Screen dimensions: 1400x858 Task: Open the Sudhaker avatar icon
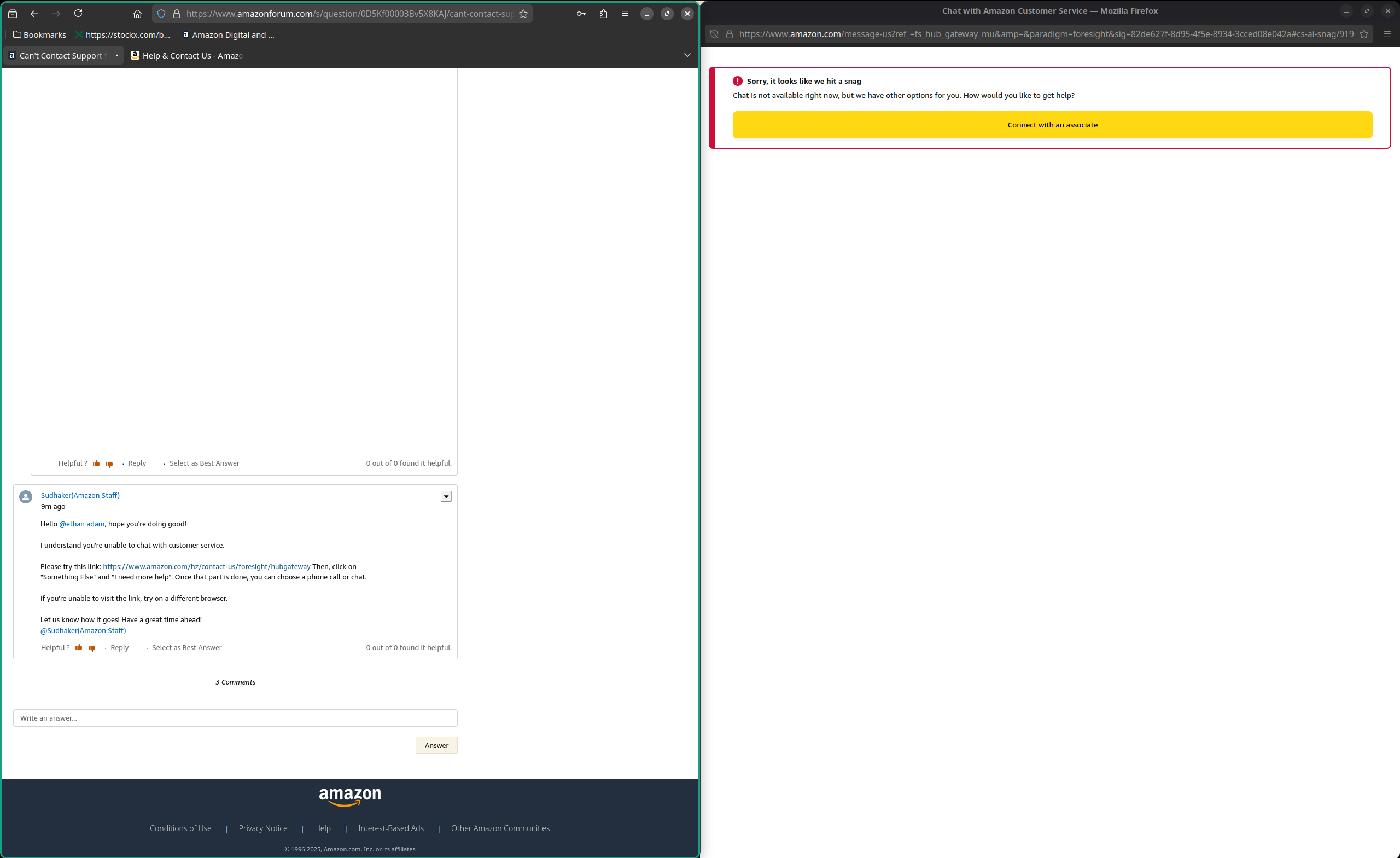click(x=26, y=496)
